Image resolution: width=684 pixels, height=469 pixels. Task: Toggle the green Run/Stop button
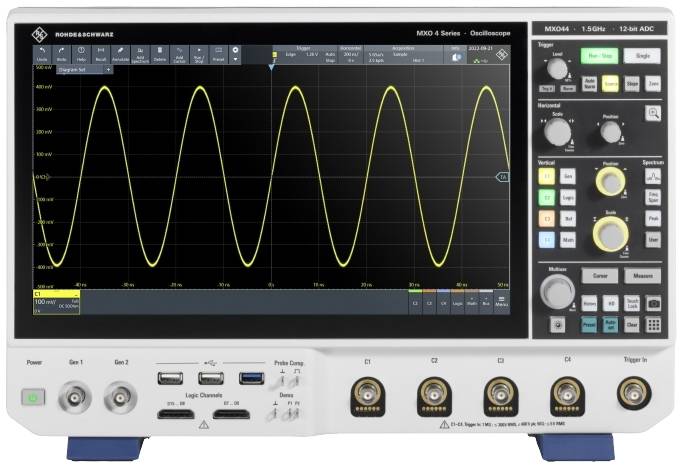coord(597,56)
